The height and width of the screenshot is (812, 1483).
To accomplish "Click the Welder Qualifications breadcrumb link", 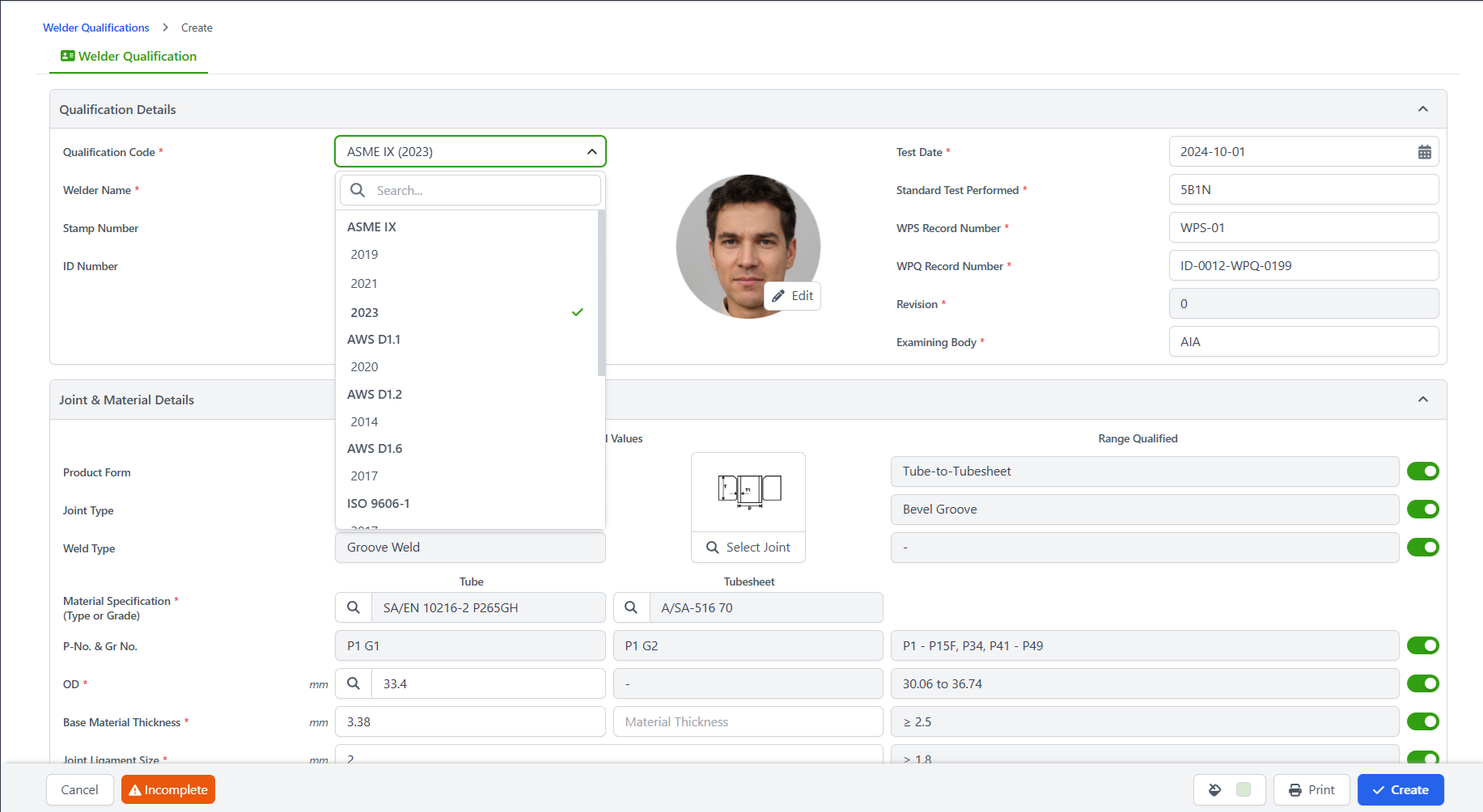I will [95, 27].
